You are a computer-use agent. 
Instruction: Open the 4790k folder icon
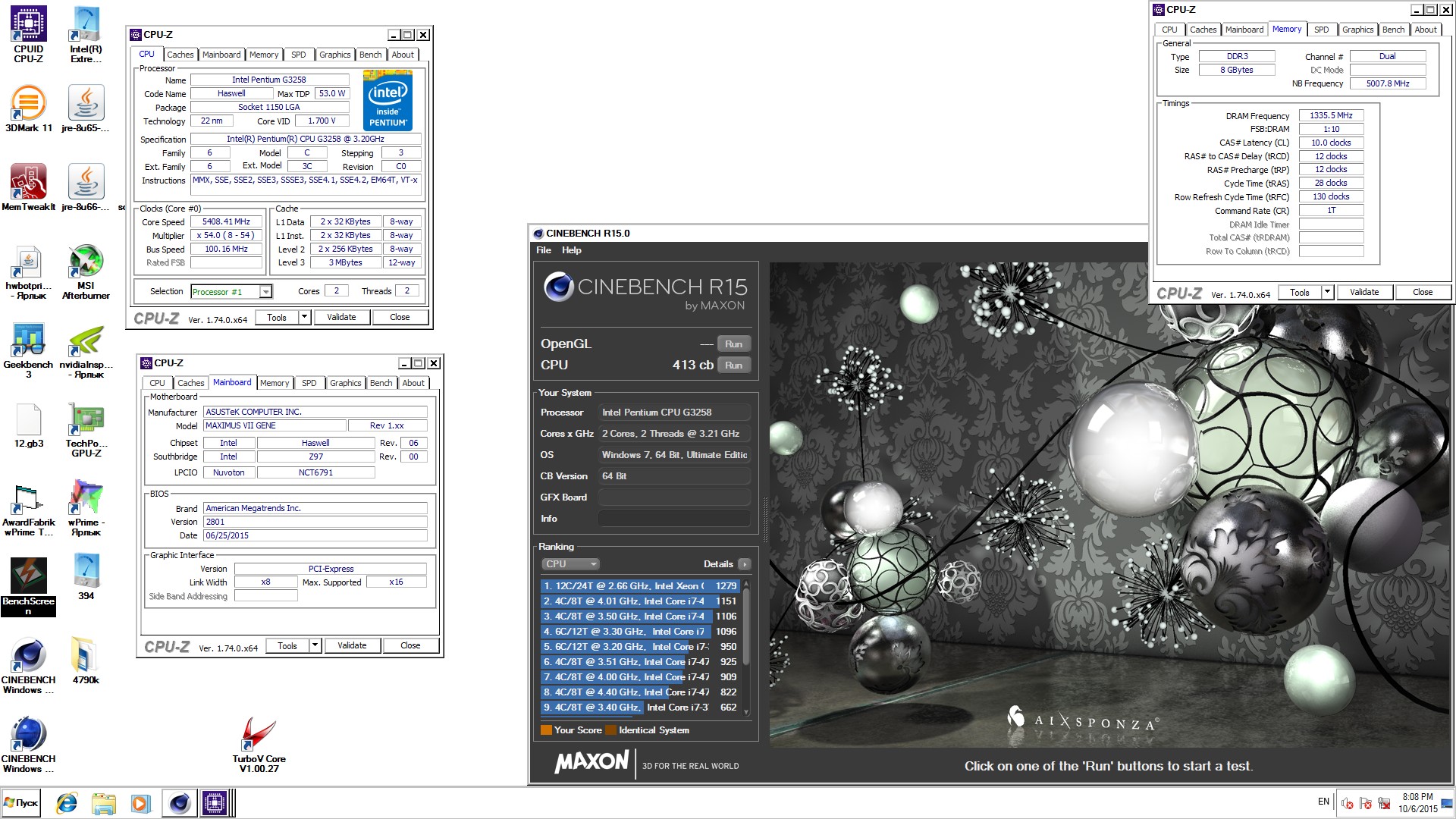coord(86,661)
